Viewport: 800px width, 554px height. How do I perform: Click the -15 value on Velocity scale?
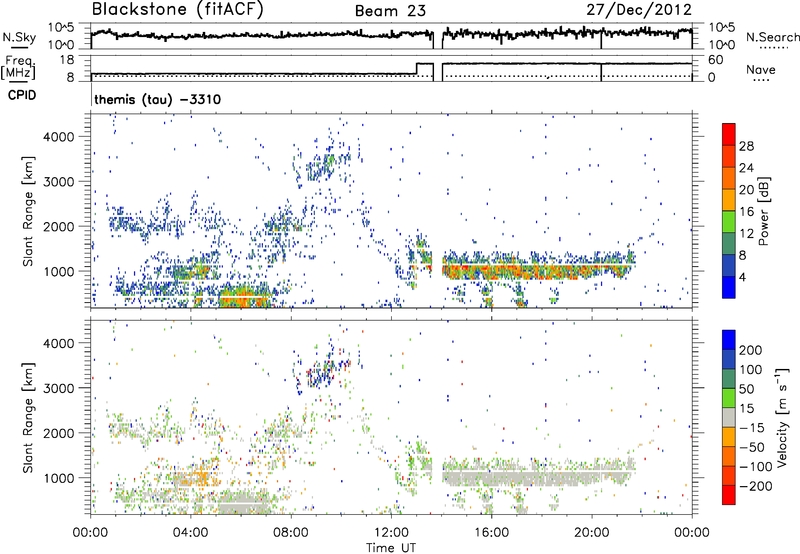coord(752,428)
